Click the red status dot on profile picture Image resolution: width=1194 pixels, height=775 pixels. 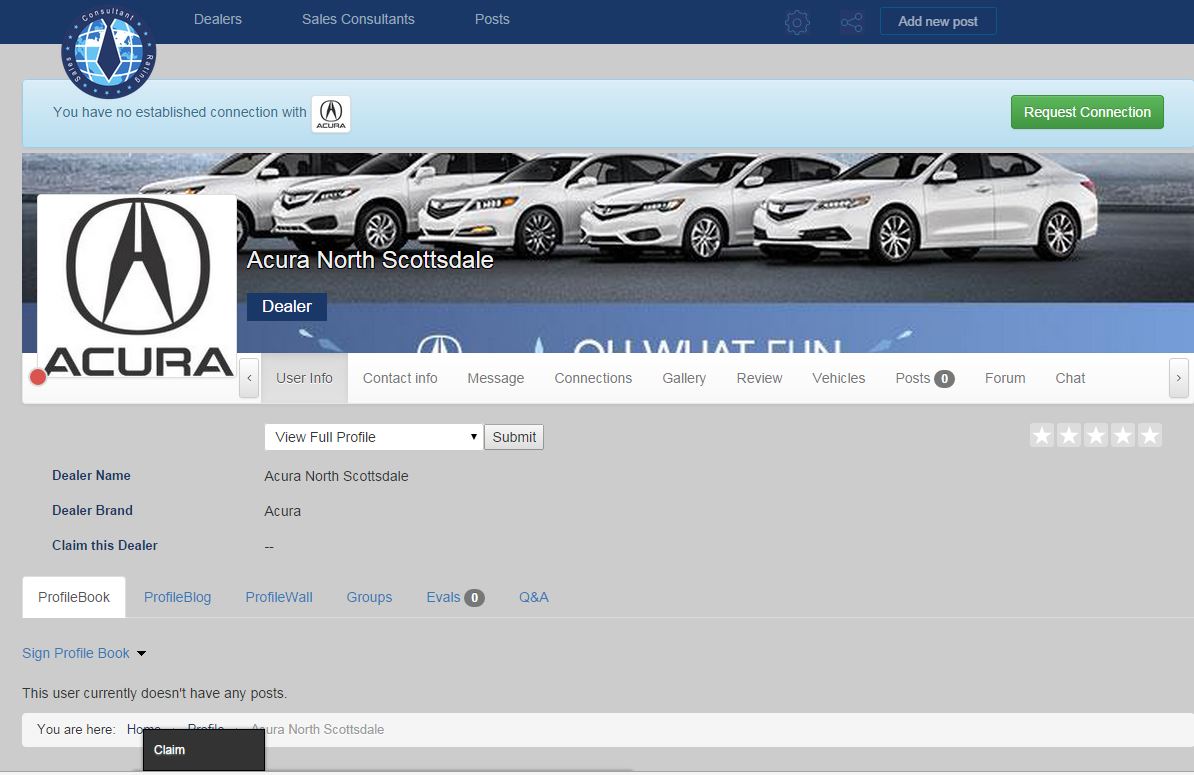(x=38, y=377)
